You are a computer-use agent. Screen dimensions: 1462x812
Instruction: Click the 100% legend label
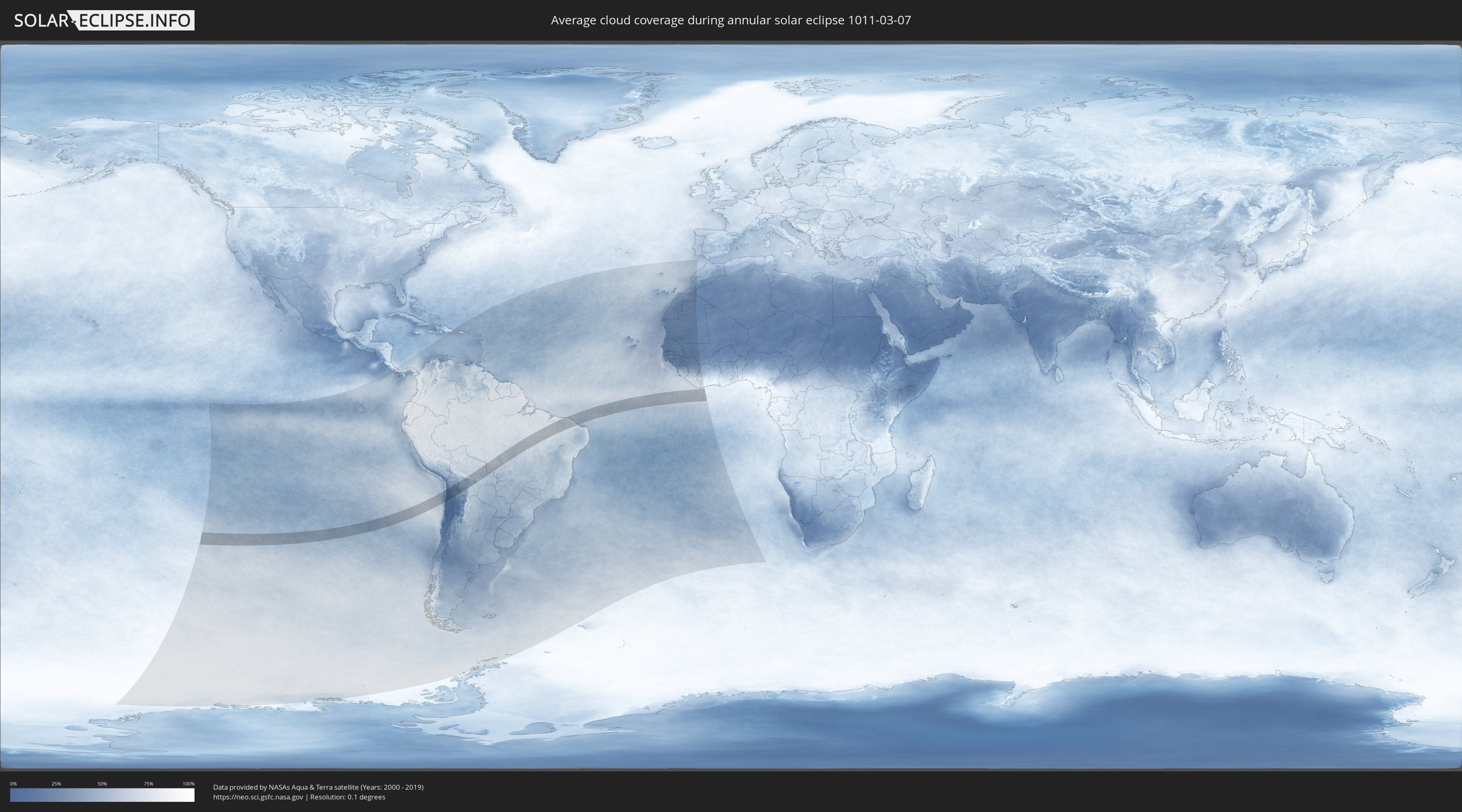pyautogui.click(x=188, y=784)
